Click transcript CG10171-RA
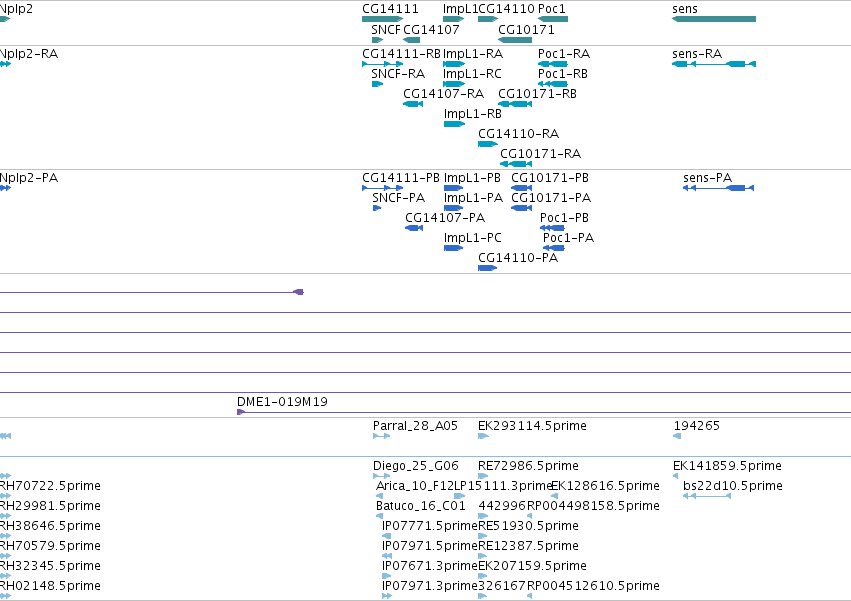The height and width of the screenshot is (601, 851). 516,164
